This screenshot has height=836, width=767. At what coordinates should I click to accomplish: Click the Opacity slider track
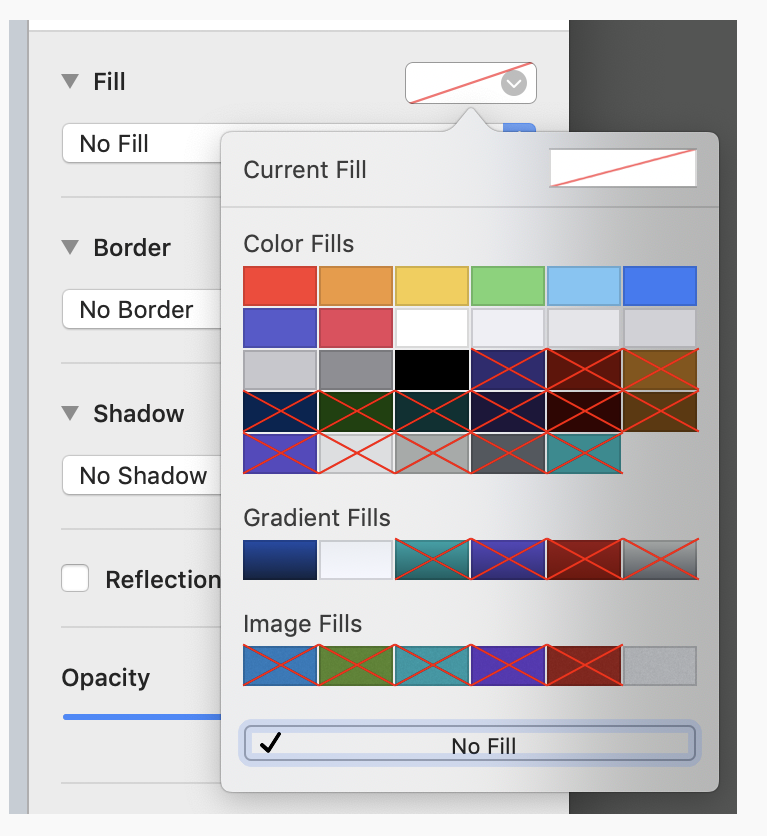[x=140, y=717]
